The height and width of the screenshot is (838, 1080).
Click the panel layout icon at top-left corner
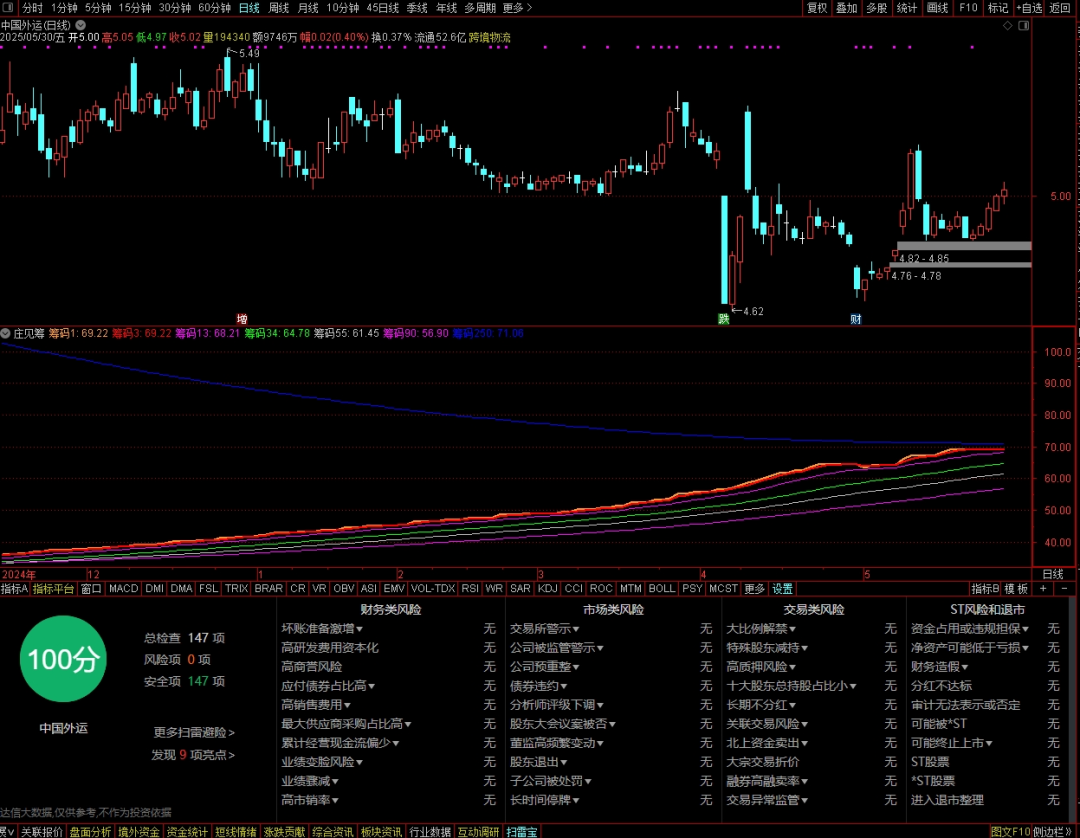8,8
